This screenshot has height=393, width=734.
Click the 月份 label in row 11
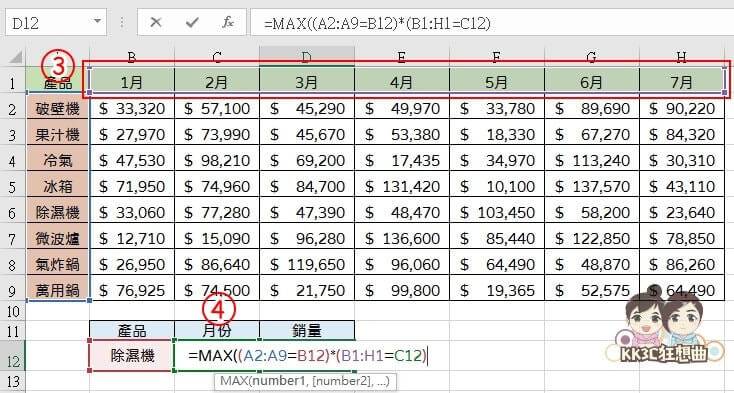point(217,331)
